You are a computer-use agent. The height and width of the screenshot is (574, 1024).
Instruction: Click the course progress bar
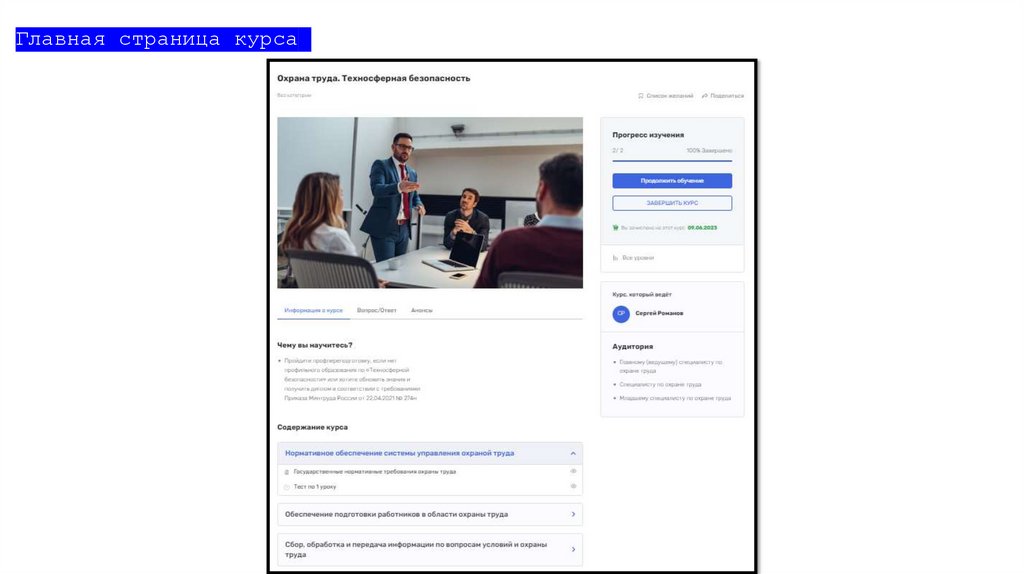672,161
